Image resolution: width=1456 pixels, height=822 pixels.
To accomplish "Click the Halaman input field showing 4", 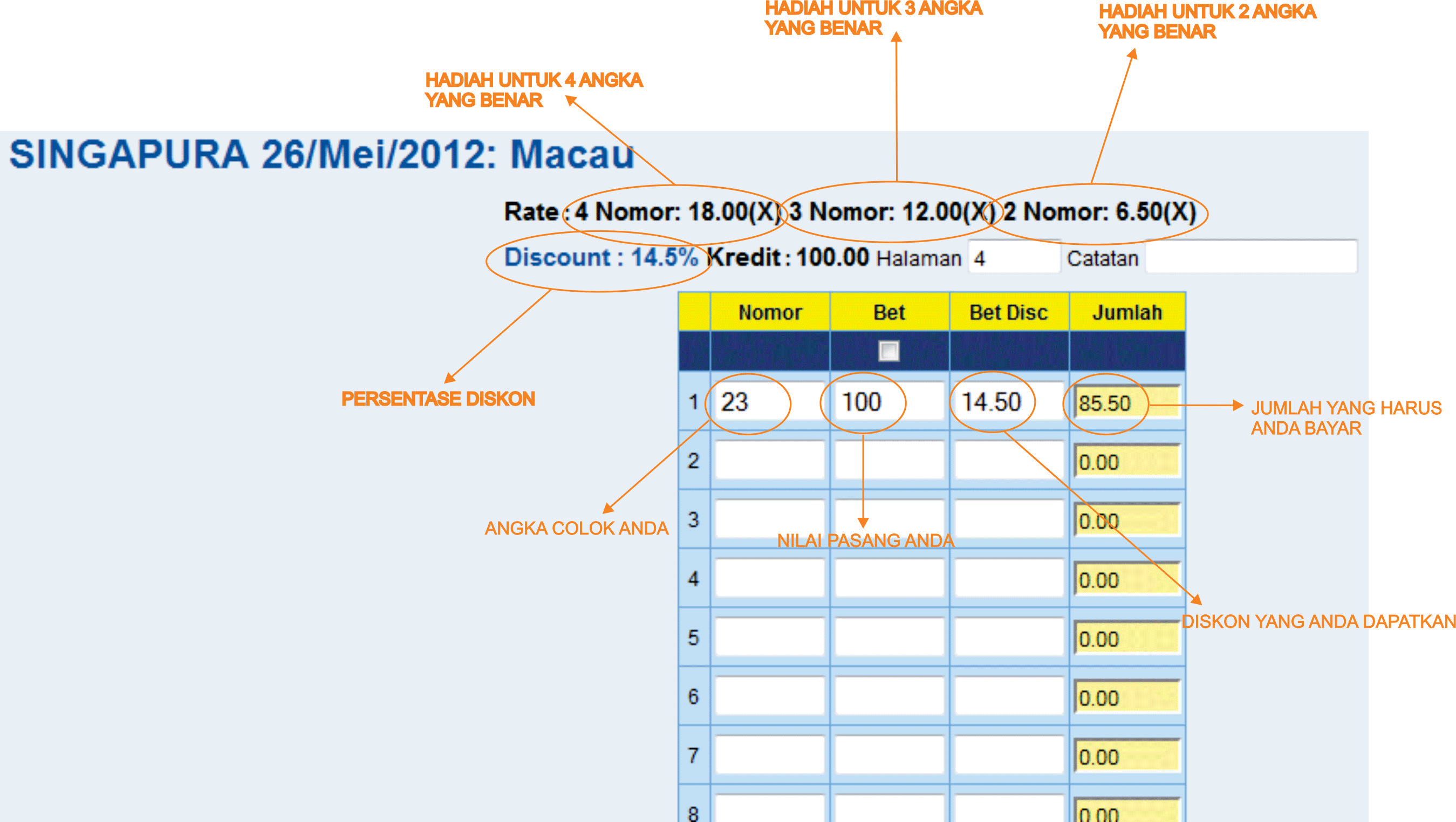I will tap(1014, 258).
